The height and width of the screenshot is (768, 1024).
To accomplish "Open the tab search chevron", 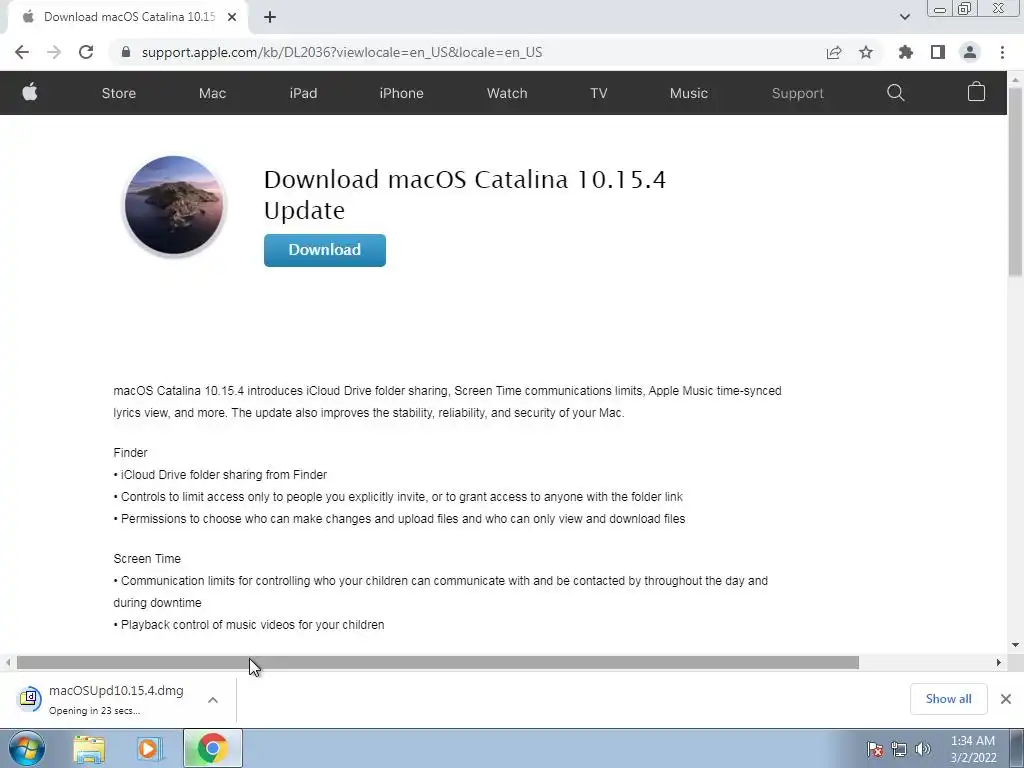I will pos(904,17).
